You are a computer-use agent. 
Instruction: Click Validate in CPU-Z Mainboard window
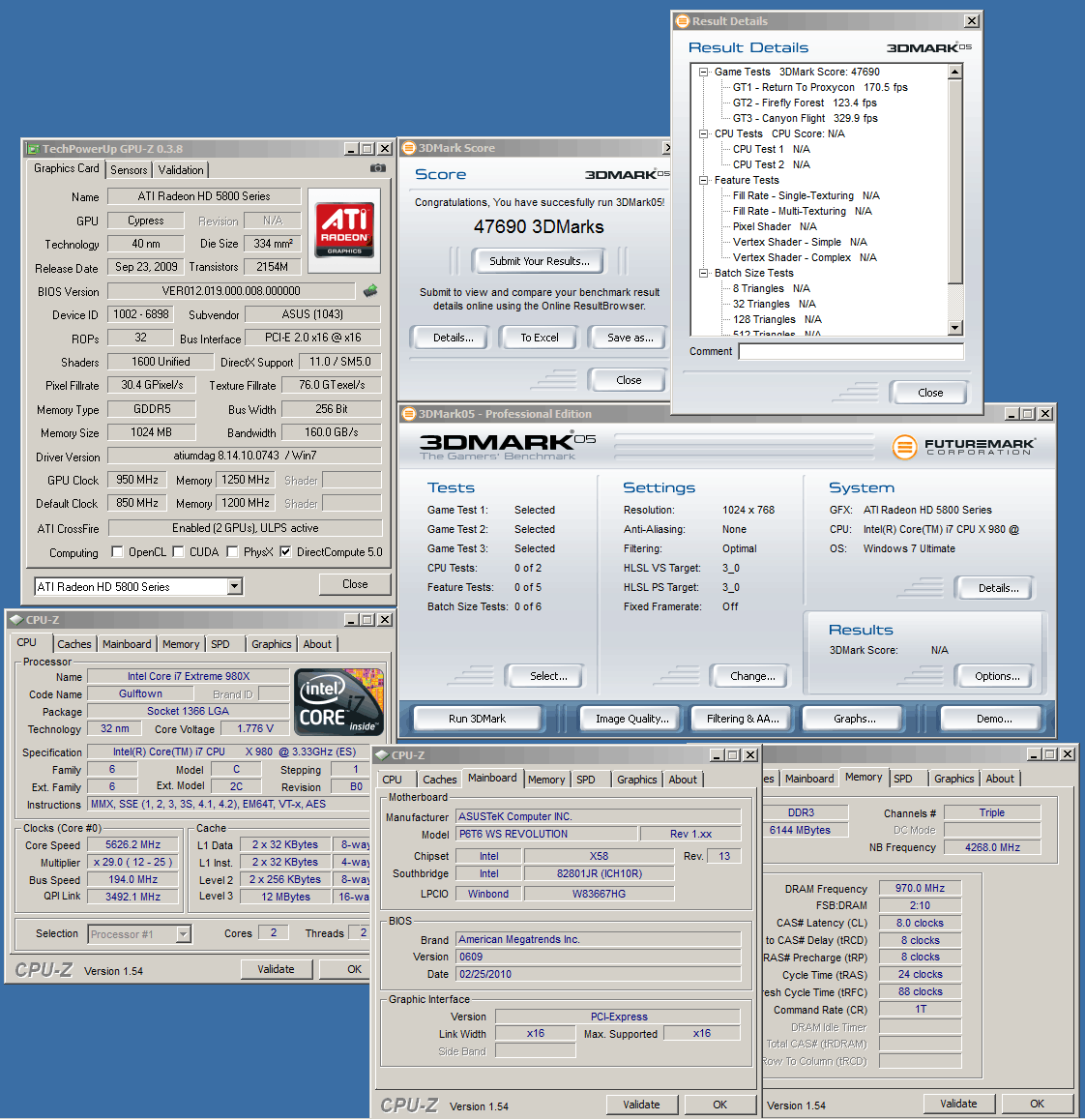(641, 1105)
